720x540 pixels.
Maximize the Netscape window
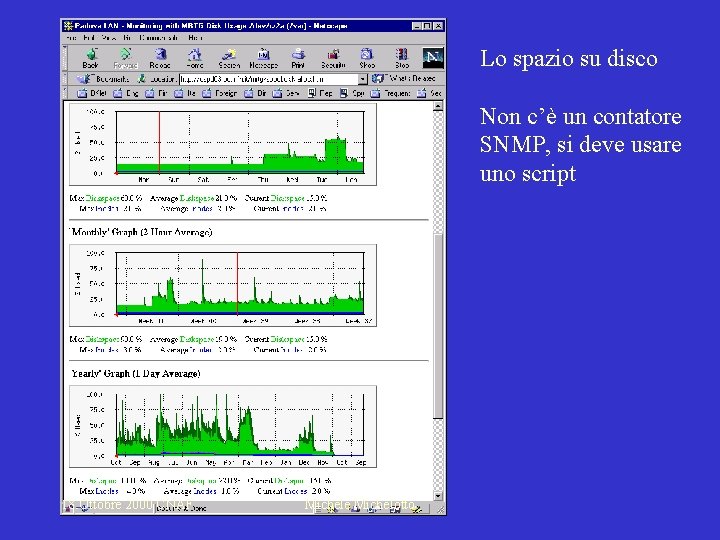[x=427, y=26]
